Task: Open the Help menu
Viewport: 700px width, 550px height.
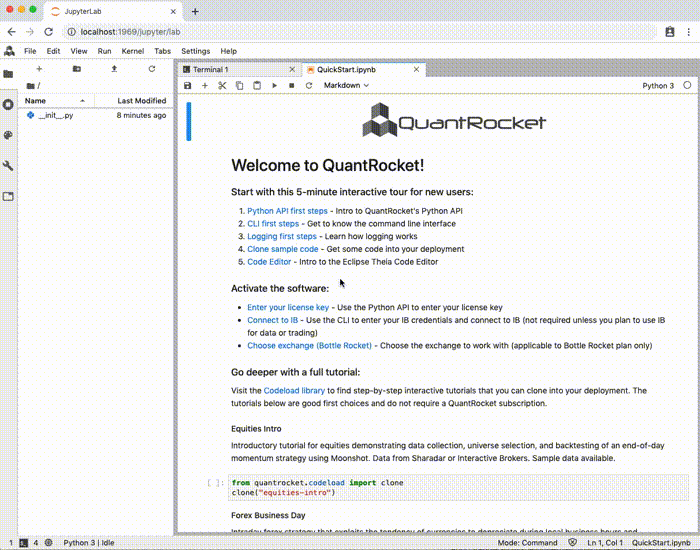Action: pyautogui.click(x=229, y=51)
